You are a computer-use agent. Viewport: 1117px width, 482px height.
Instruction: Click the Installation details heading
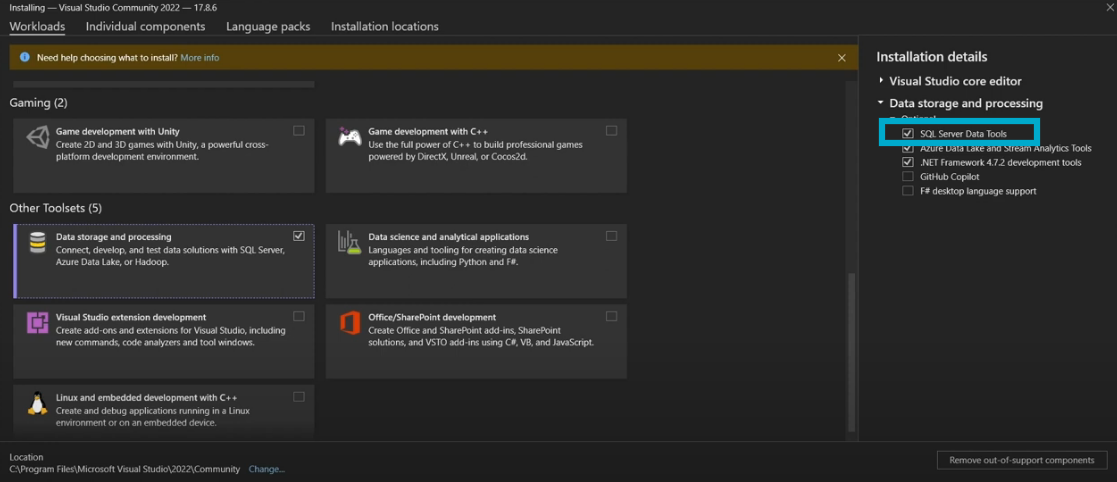(932, 57)
